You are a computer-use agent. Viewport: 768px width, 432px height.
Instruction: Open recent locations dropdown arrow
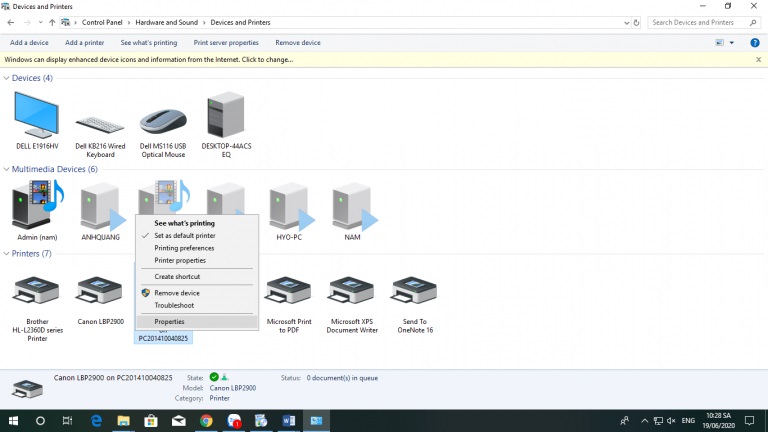coord(40,23)
